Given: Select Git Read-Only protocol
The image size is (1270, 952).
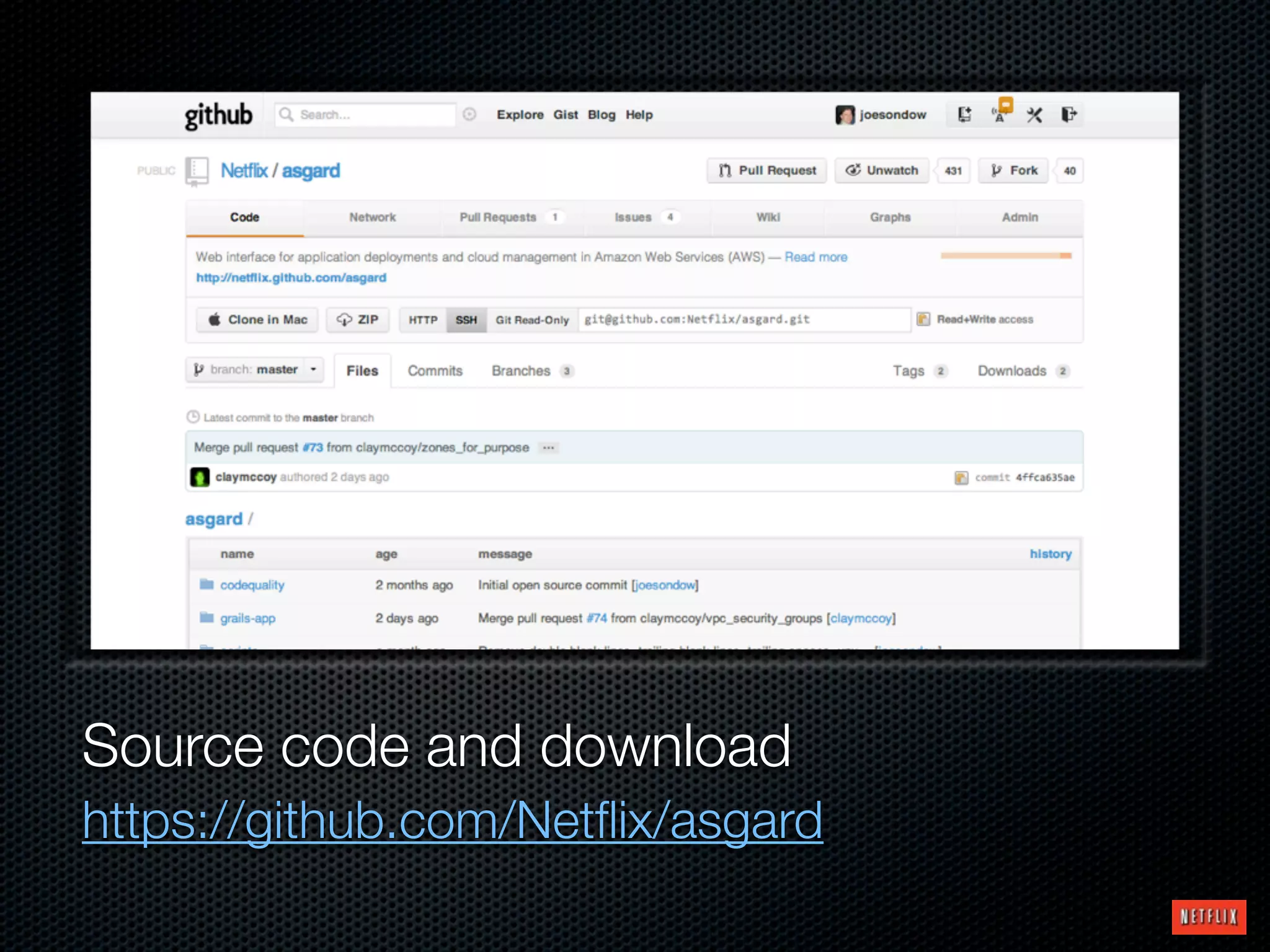Looking at the screenshot, I should 532,320.
